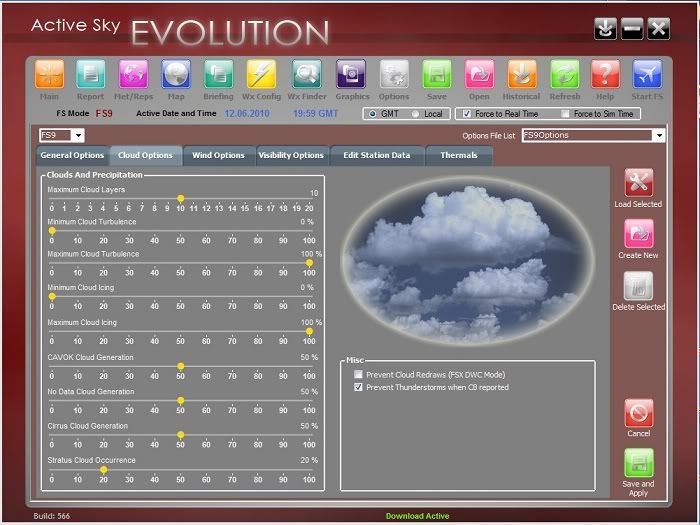The height and width of the screenshot is (525, 700).
Task: Click the Create New folder icon
Action: click(638, 233)
